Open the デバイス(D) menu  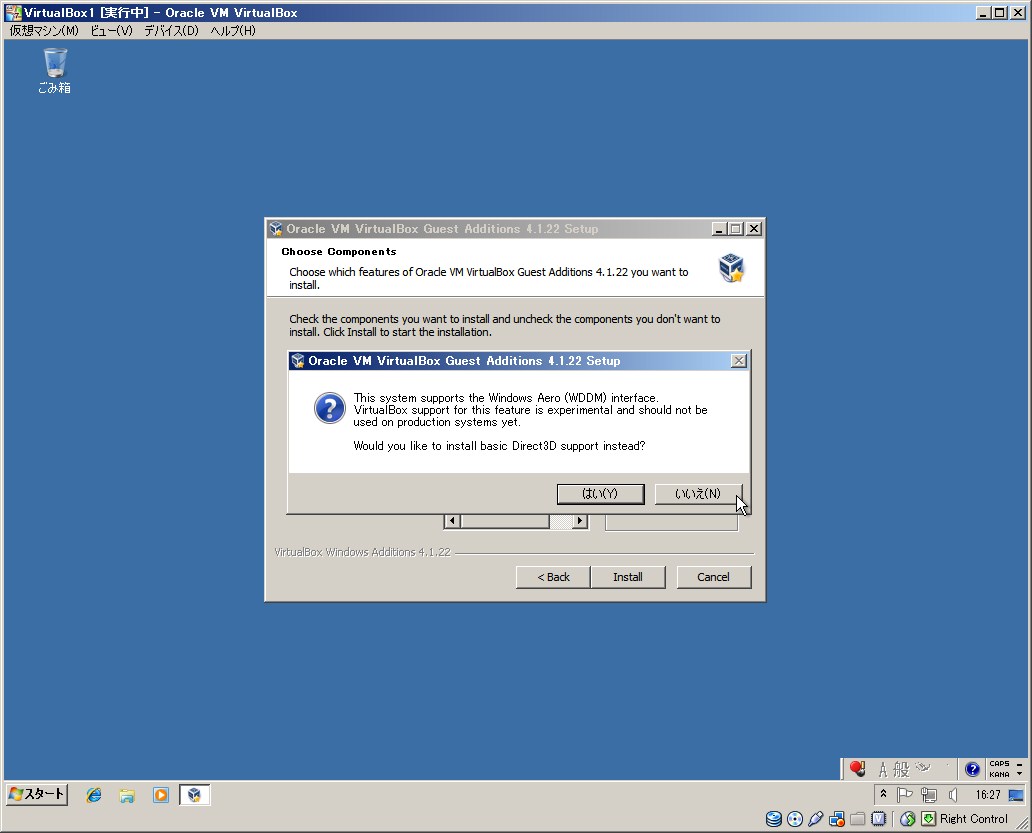point(171,30)
